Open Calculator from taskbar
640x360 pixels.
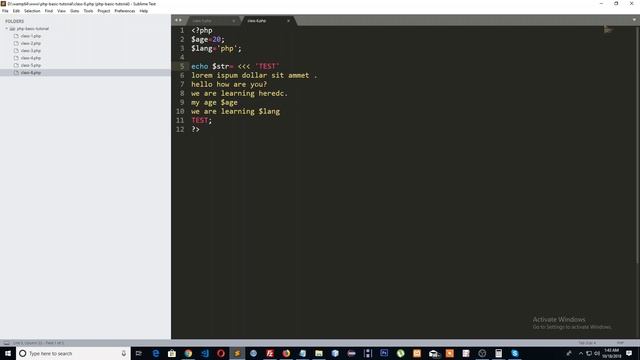(498, 353)
